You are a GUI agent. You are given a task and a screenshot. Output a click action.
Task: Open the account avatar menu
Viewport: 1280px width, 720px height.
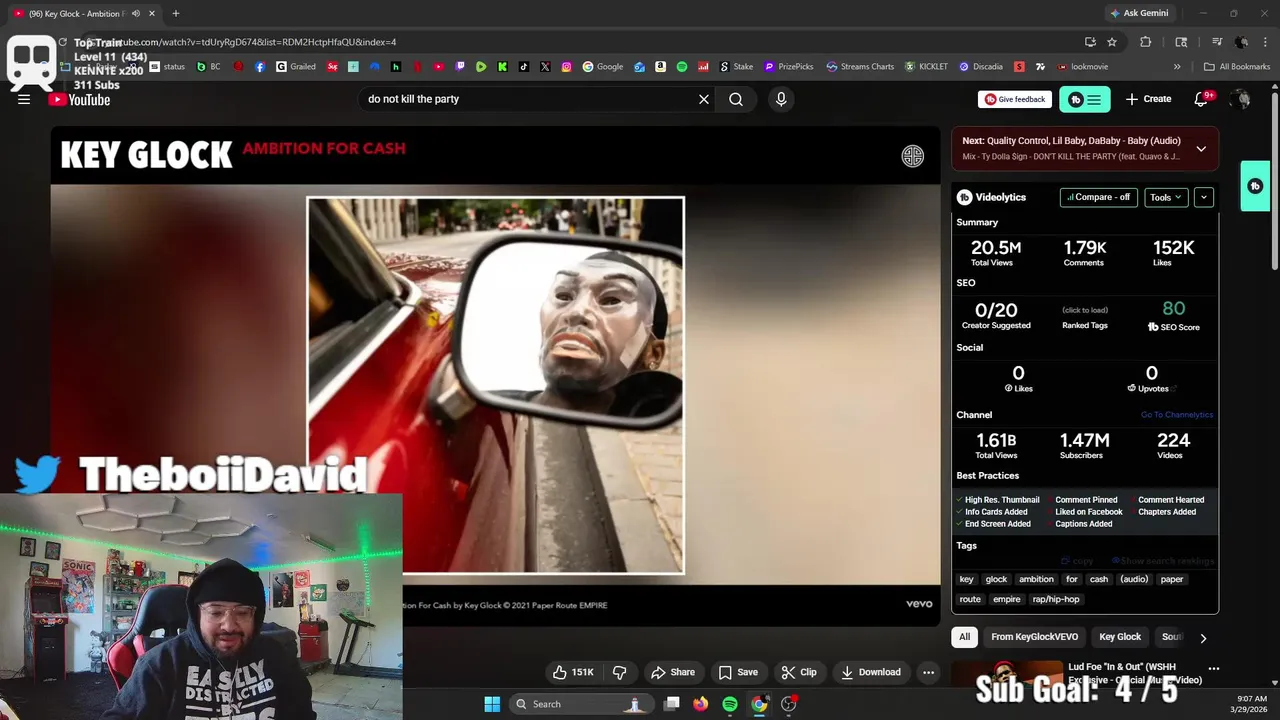coord(1241,99)
